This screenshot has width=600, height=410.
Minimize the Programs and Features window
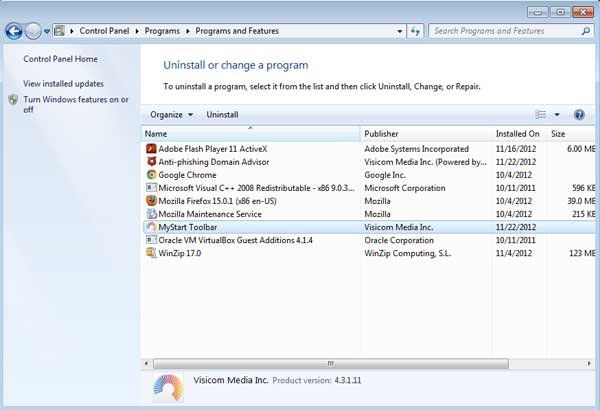538,12
